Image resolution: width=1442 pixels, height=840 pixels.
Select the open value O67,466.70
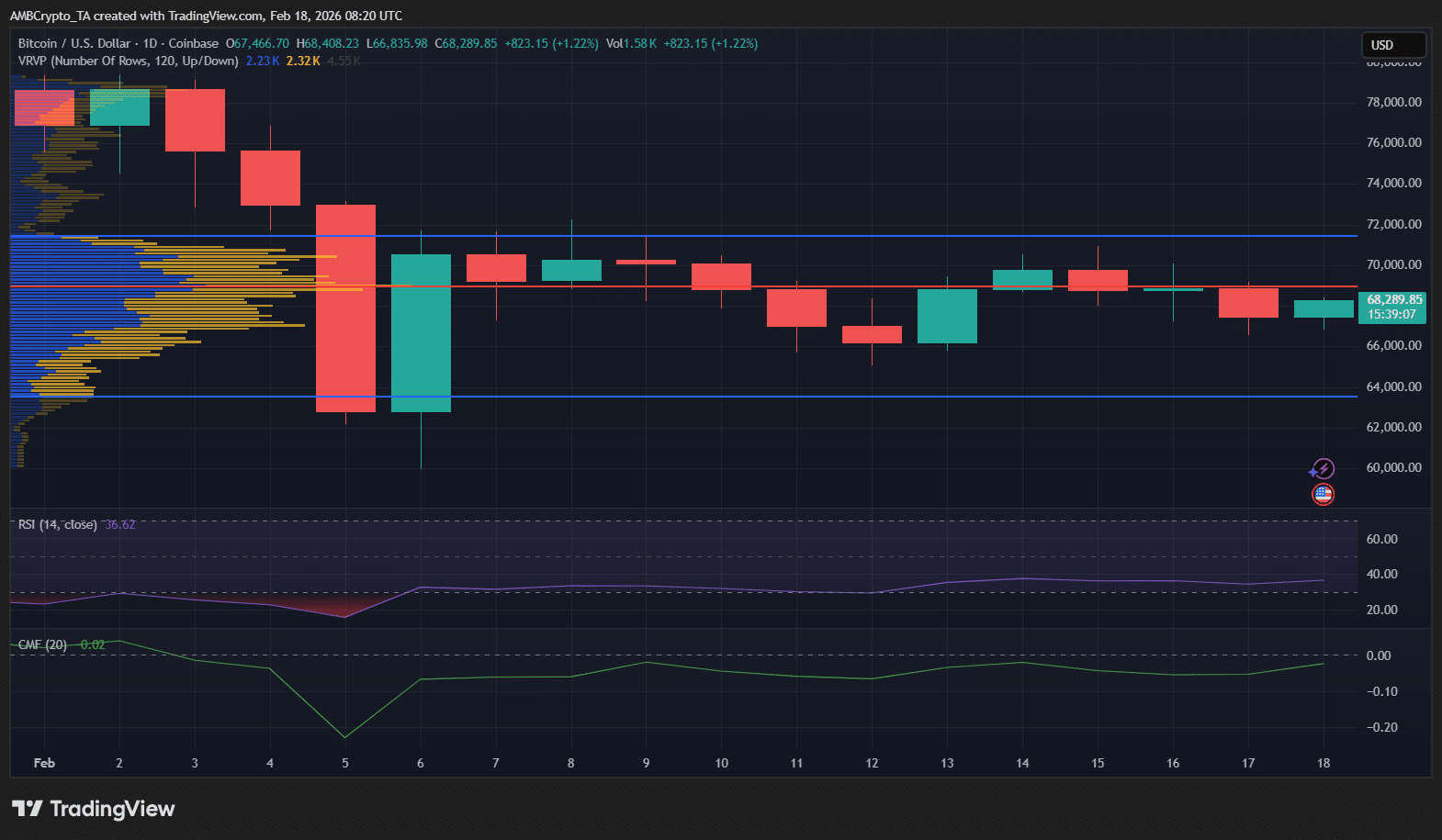pos(258,43)
